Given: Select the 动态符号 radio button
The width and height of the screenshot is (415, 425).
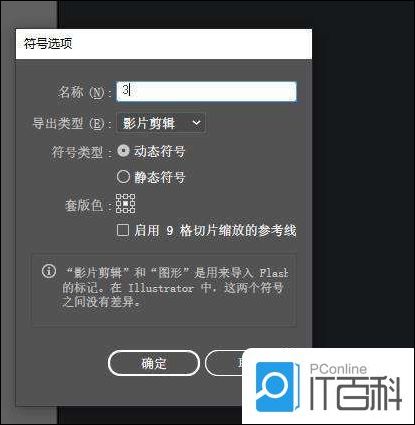Looking at the screenshot, I should point(123,151).
